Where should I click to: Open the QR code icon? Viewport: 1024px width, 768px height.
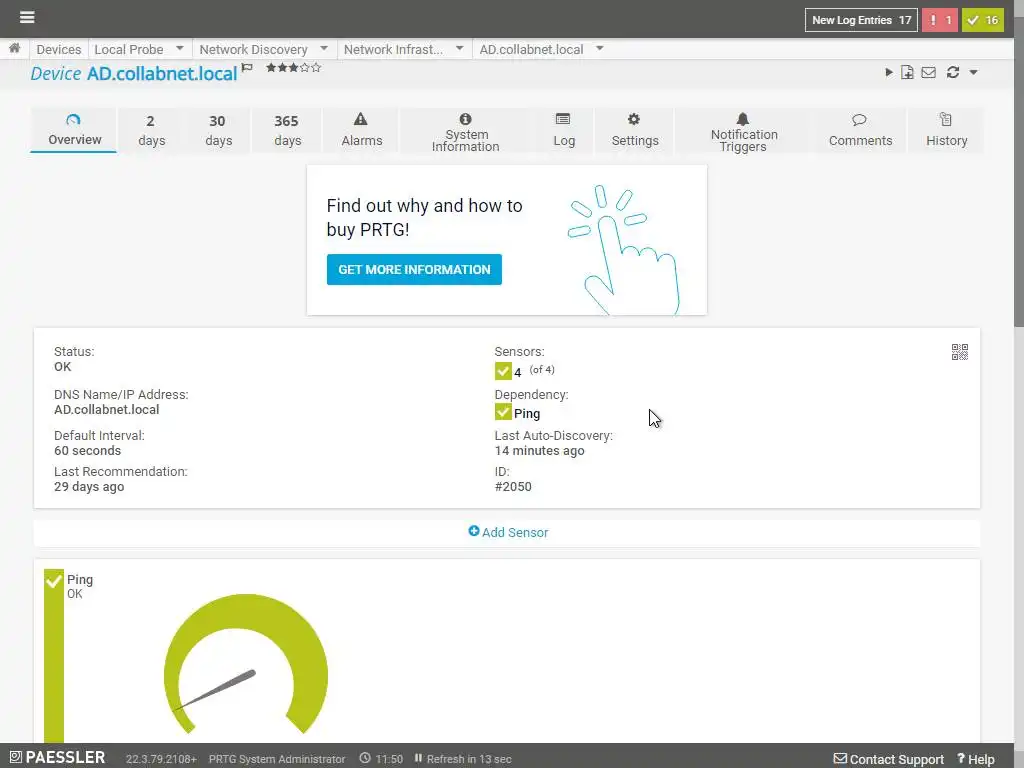[959, 352]
